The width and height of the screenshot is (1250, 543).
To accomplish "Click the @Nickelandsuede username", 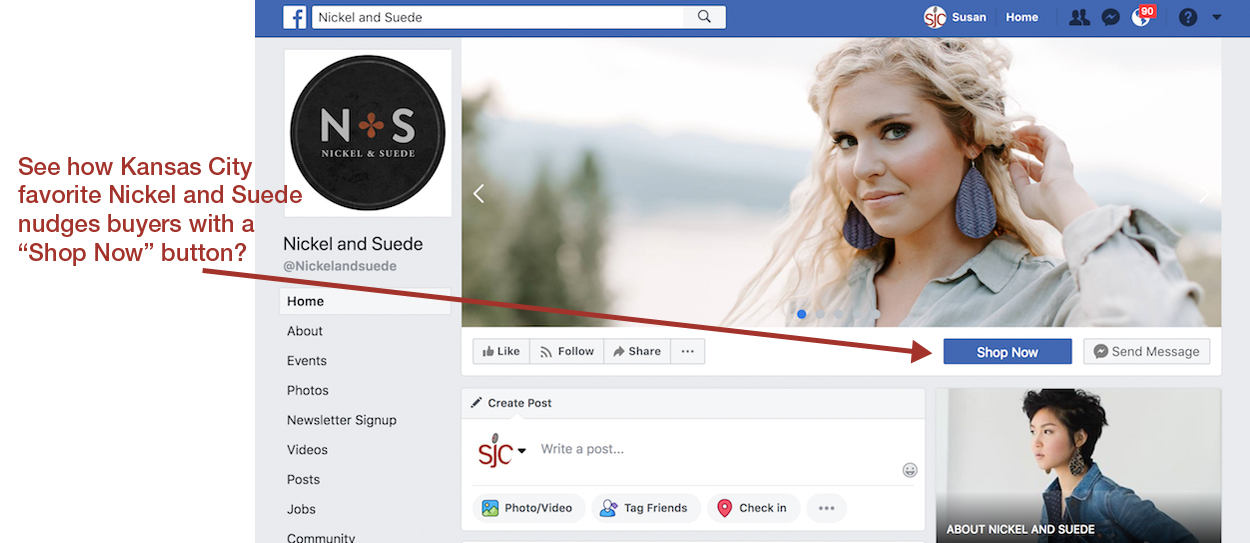I will [340, 267].
